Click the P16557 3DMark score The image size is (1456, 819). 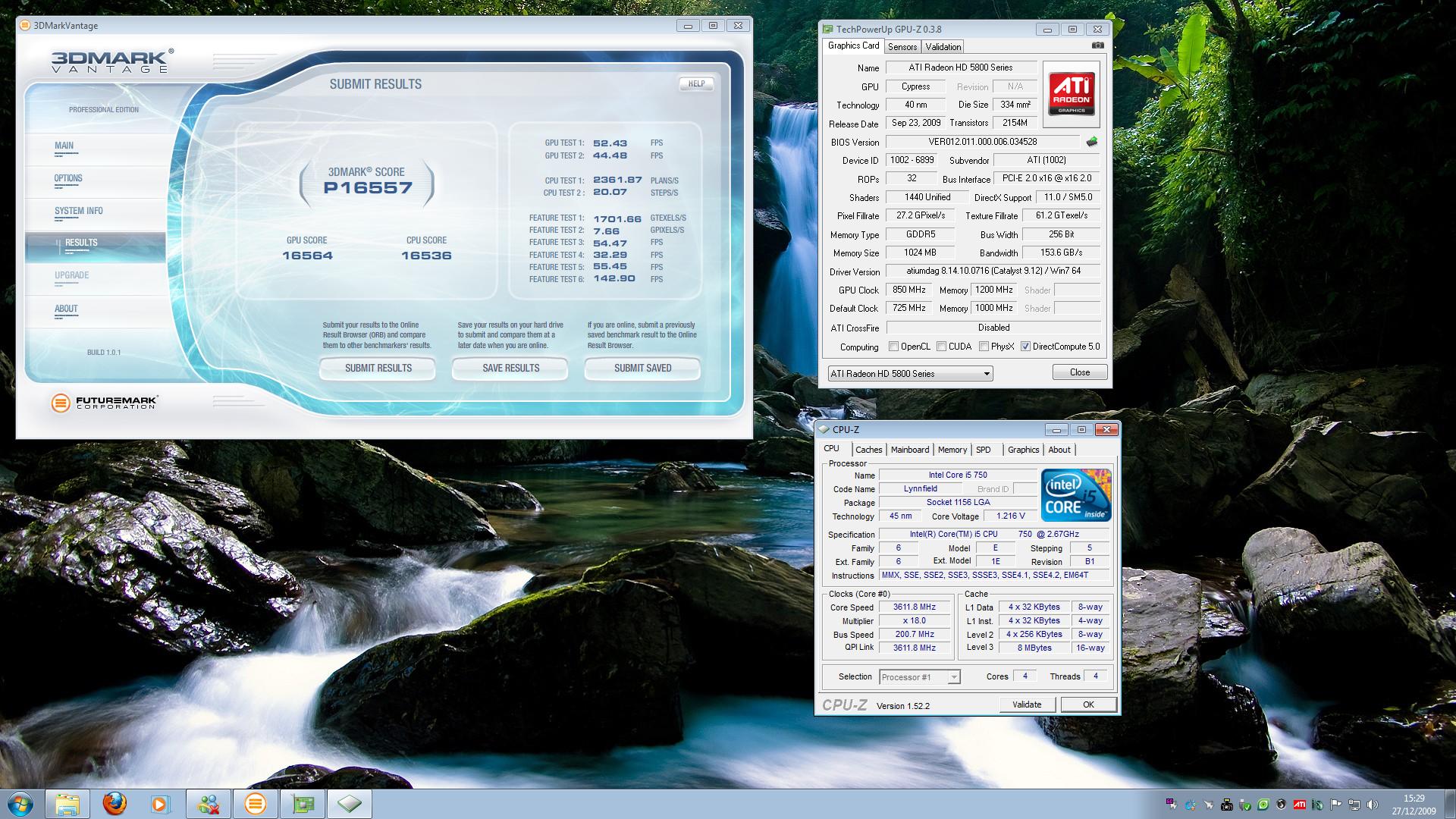[x=368, y=188]
